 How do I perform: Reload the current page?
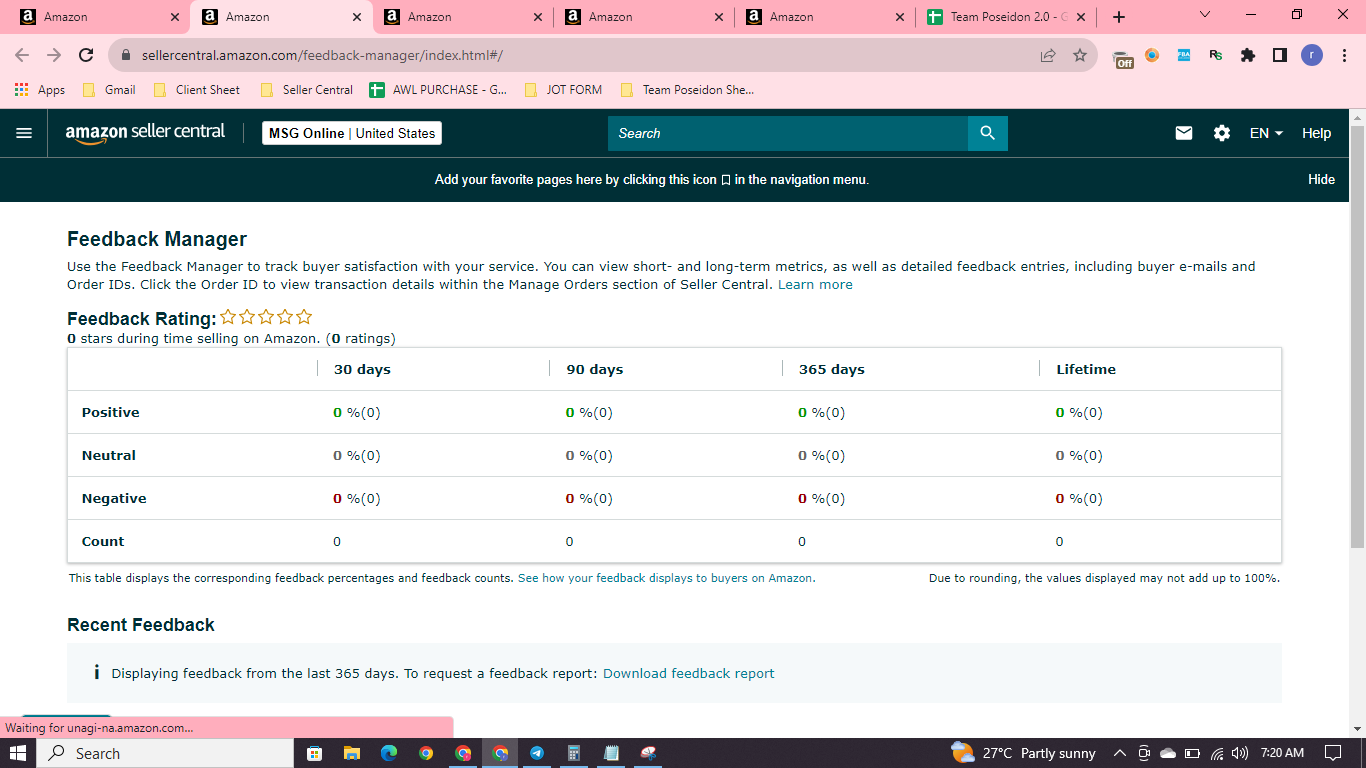point(86,55)
